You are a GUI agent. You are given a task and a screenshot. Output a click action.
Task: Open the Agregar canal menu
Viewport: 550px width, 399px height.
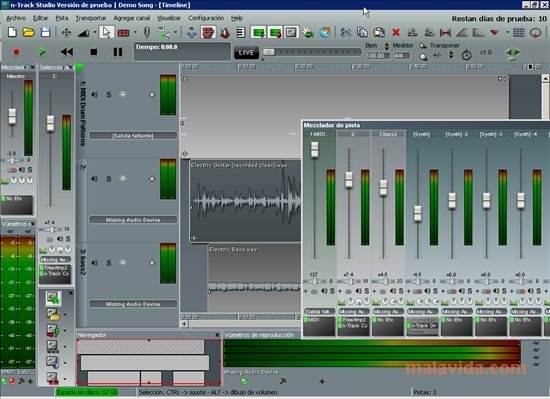coord(132,18)
